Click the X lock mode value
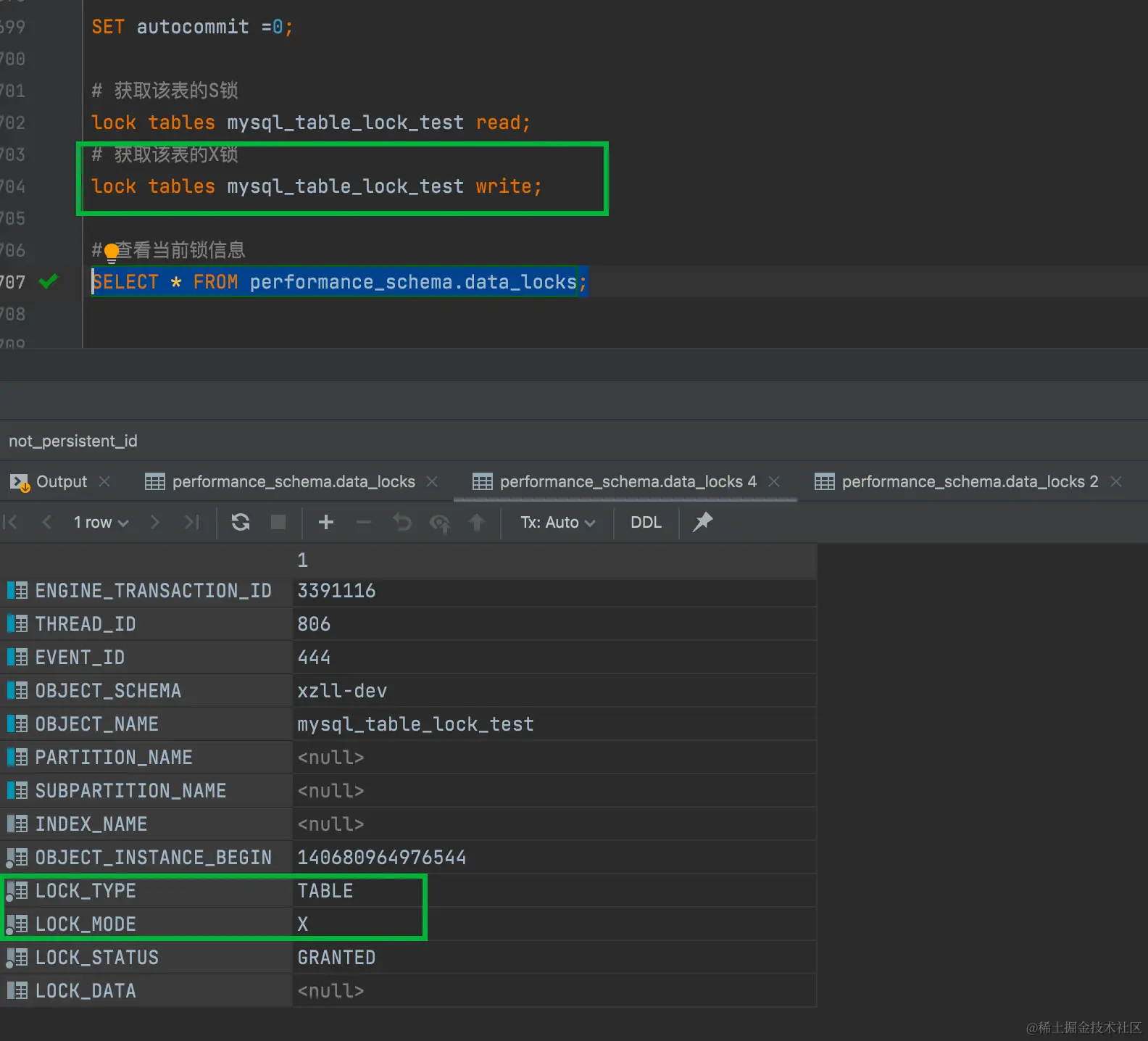The image size is (1148, 1041). pyautogui.click(x=554, y=924)
